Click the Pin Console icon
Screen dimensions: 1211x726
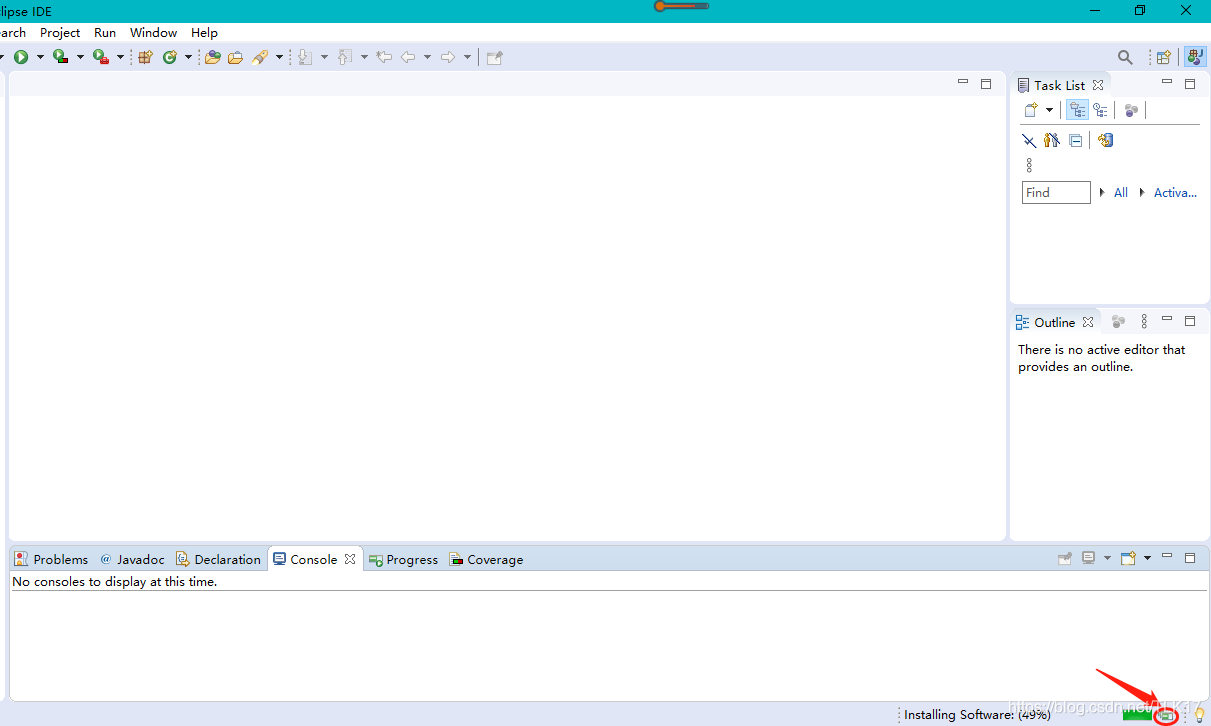[x=1065, y=558]
